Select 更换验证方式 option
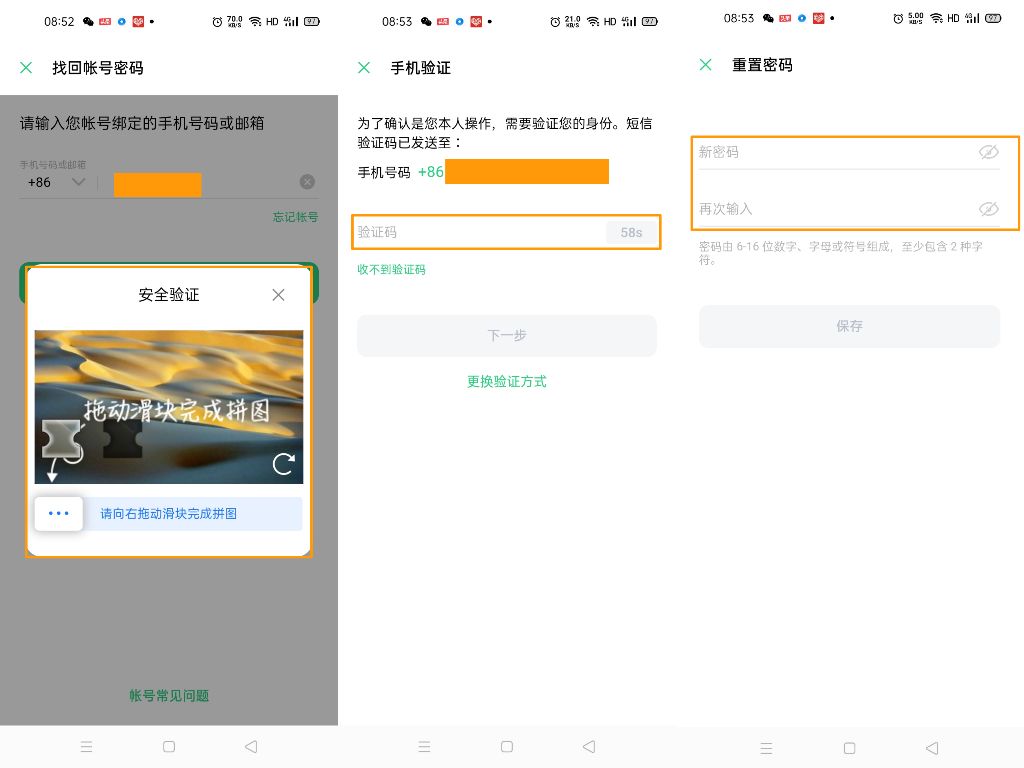The height and width of the screenshot is (768, 1024). click(506, 381)
